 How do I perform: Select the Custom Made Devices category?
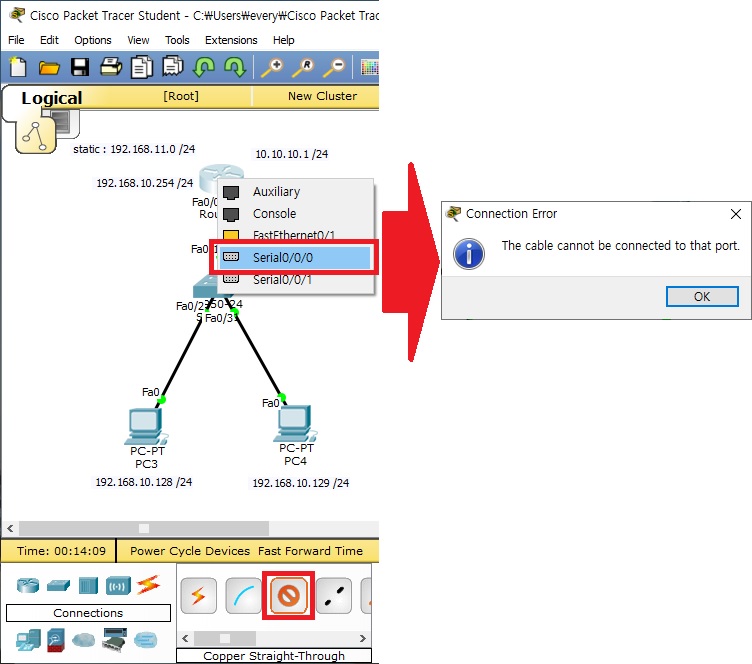tap(114, 640)
